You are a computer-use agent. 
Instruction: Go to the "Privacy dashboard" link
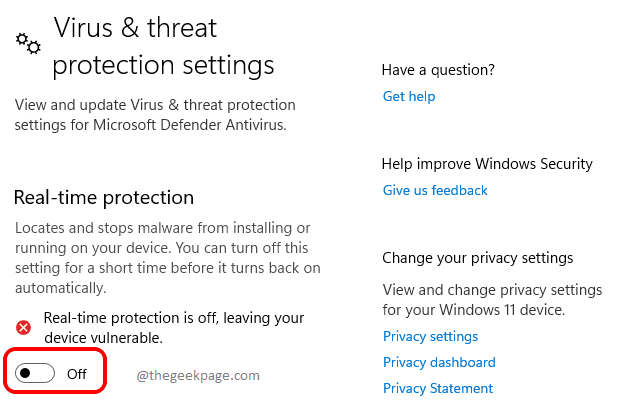click(x=439, y=362)
